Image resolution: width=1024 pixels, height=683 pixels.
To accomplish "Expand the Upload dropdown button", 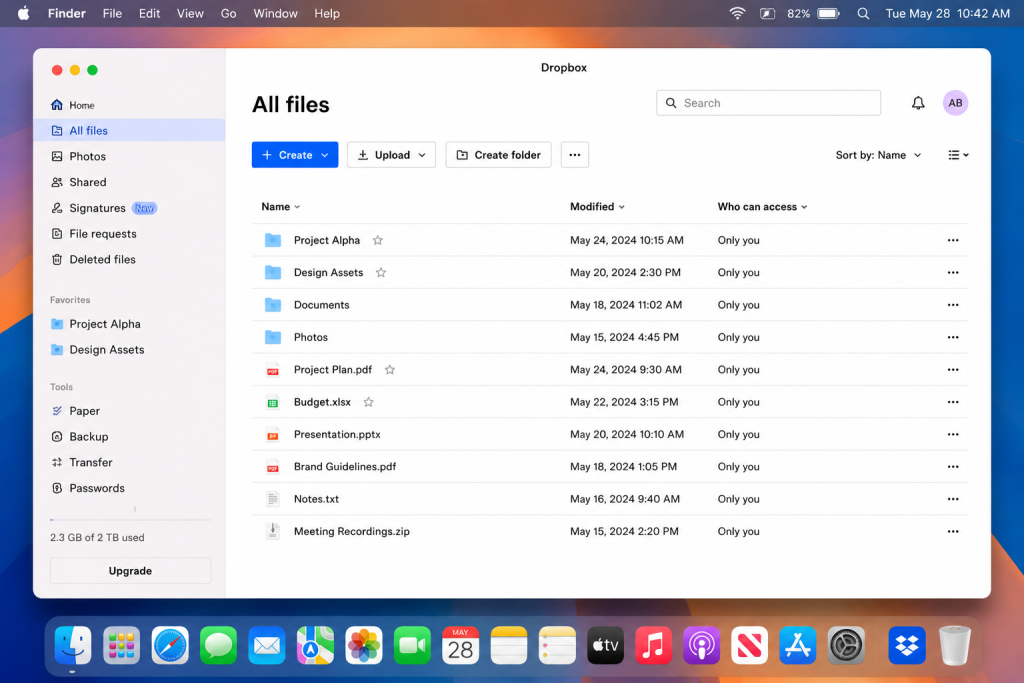I will 391,155.
